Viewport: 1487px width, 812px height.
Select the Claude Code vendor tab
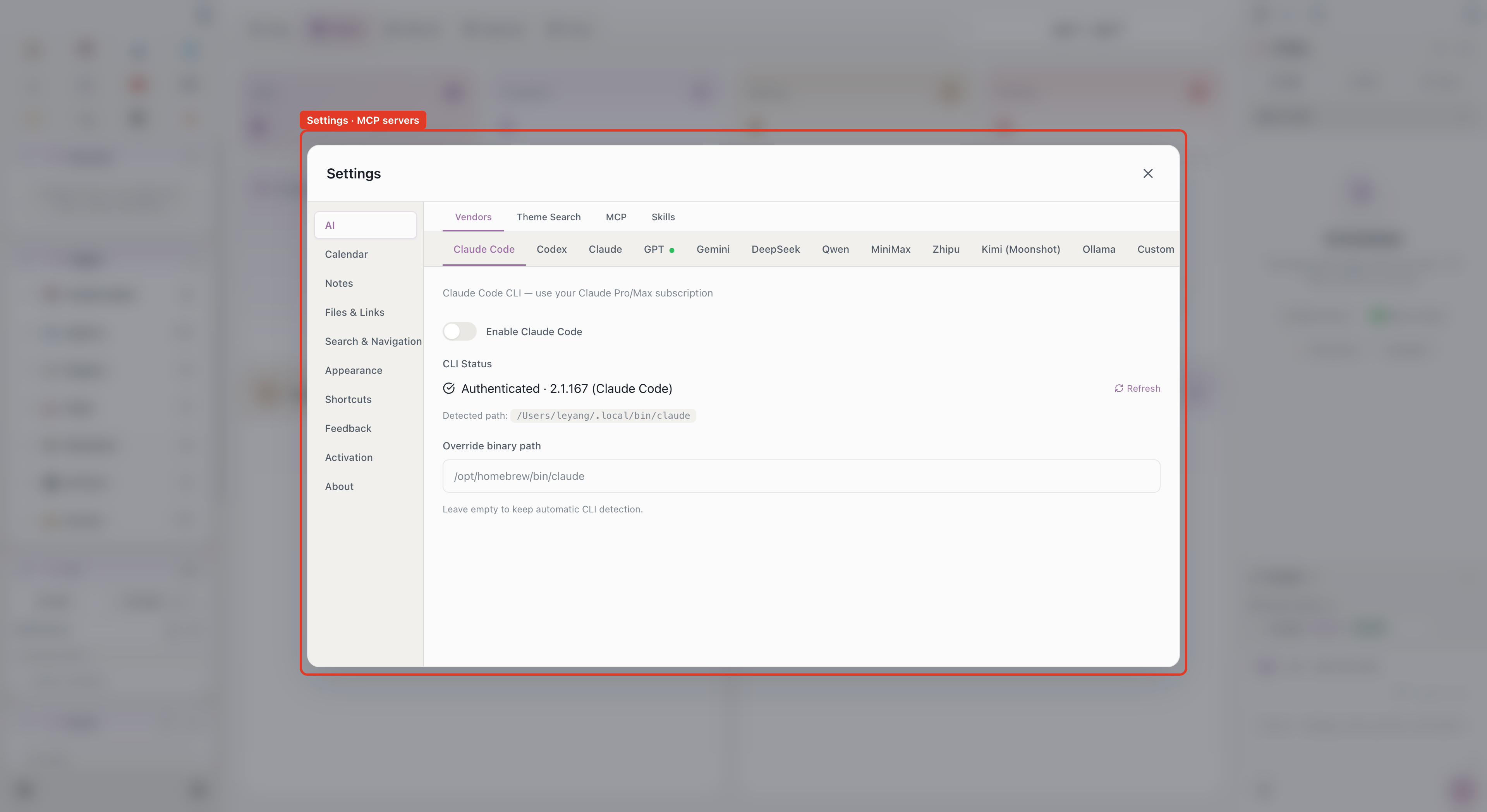(484, 249)
